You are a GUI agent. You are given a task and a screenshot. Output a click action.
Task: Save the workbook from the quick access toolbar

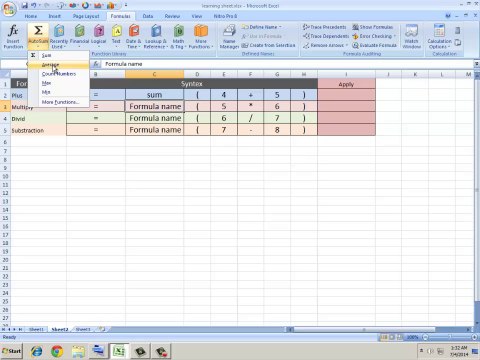[24, 6]
